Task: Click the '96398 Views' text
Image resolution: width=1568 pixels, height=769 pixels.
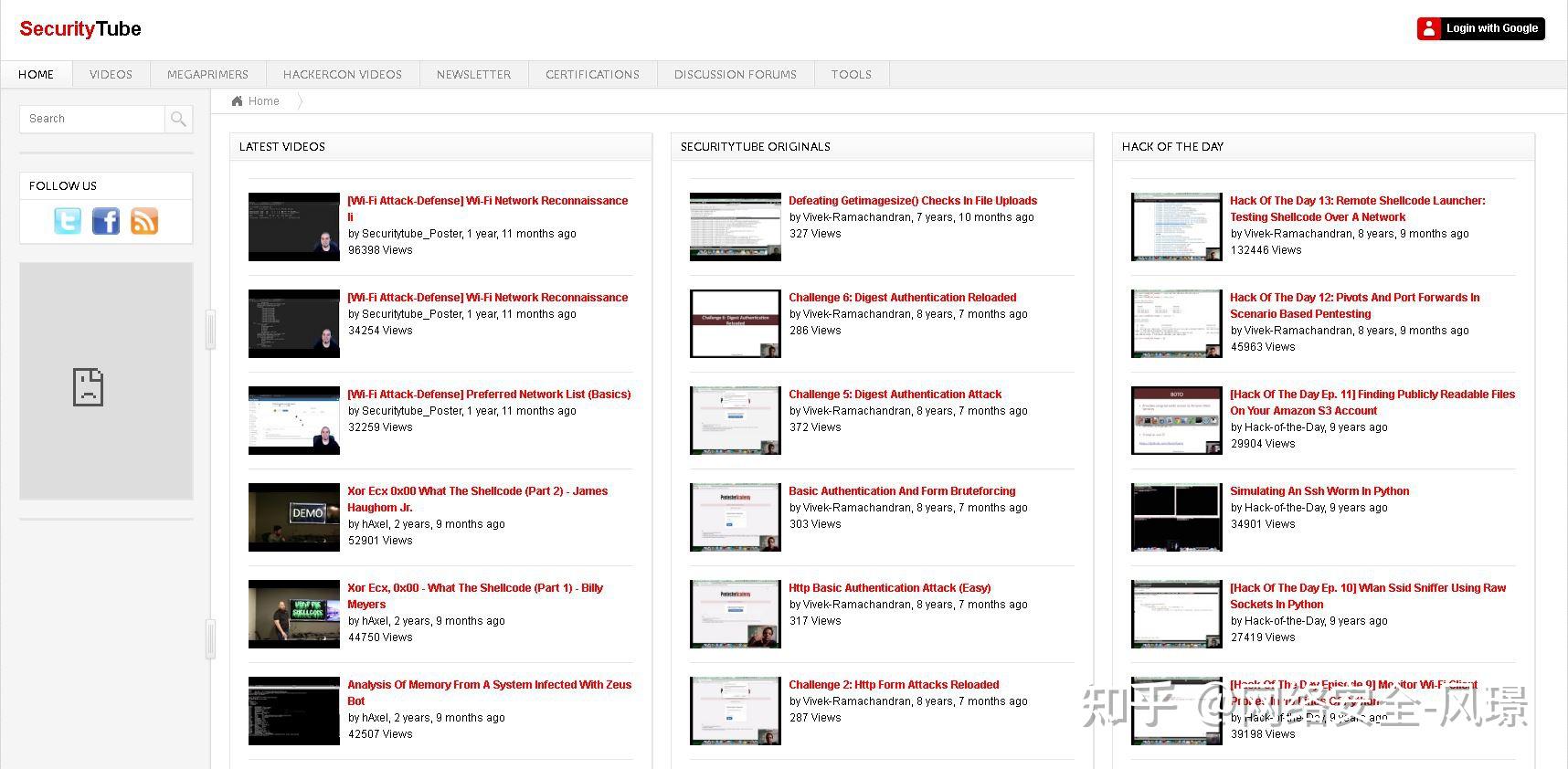Action: pyautogui.click(x=380, y=250)
